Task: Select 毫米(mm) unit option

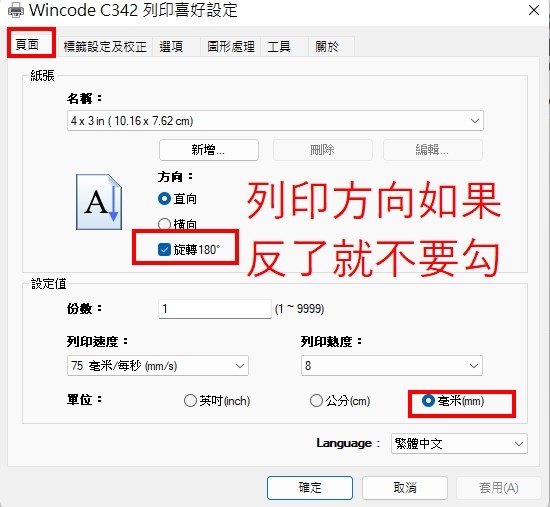Action: (x=428, y=400)
